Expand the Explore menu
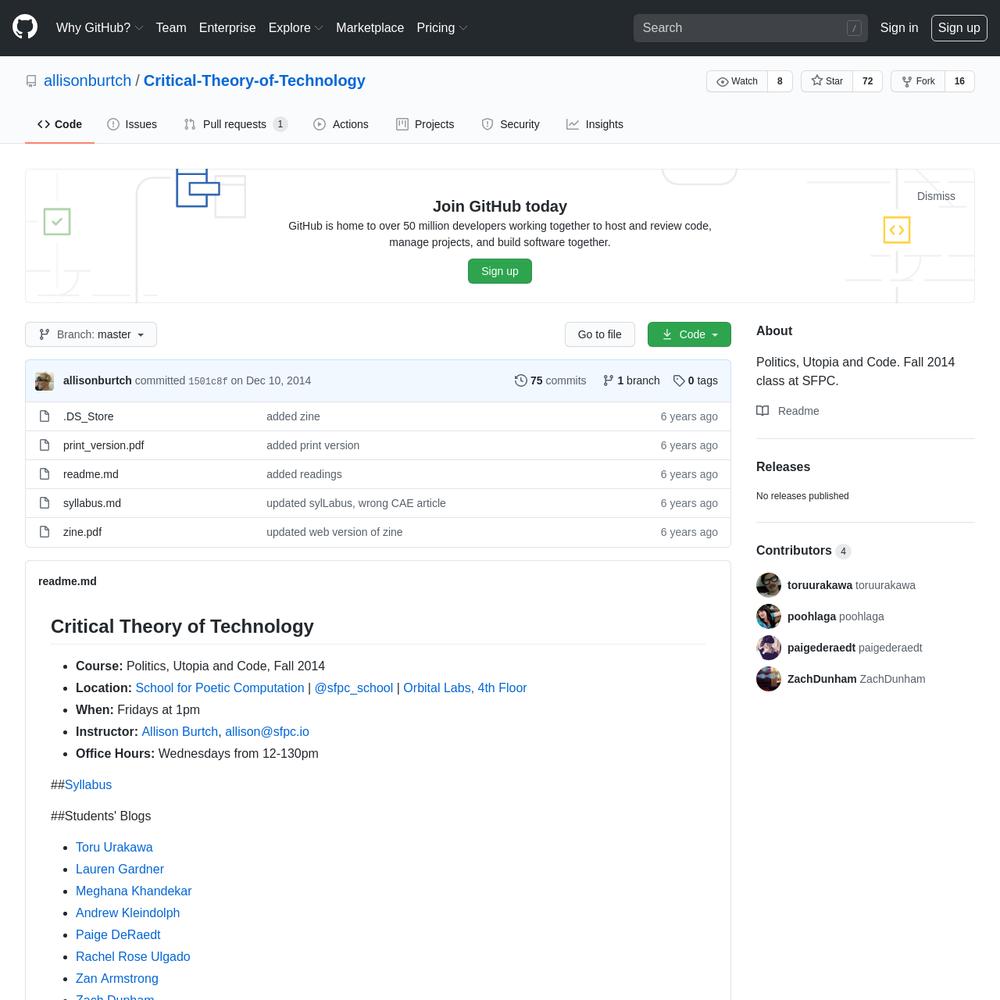The image size is (1000, 1000). pos(295,27)
